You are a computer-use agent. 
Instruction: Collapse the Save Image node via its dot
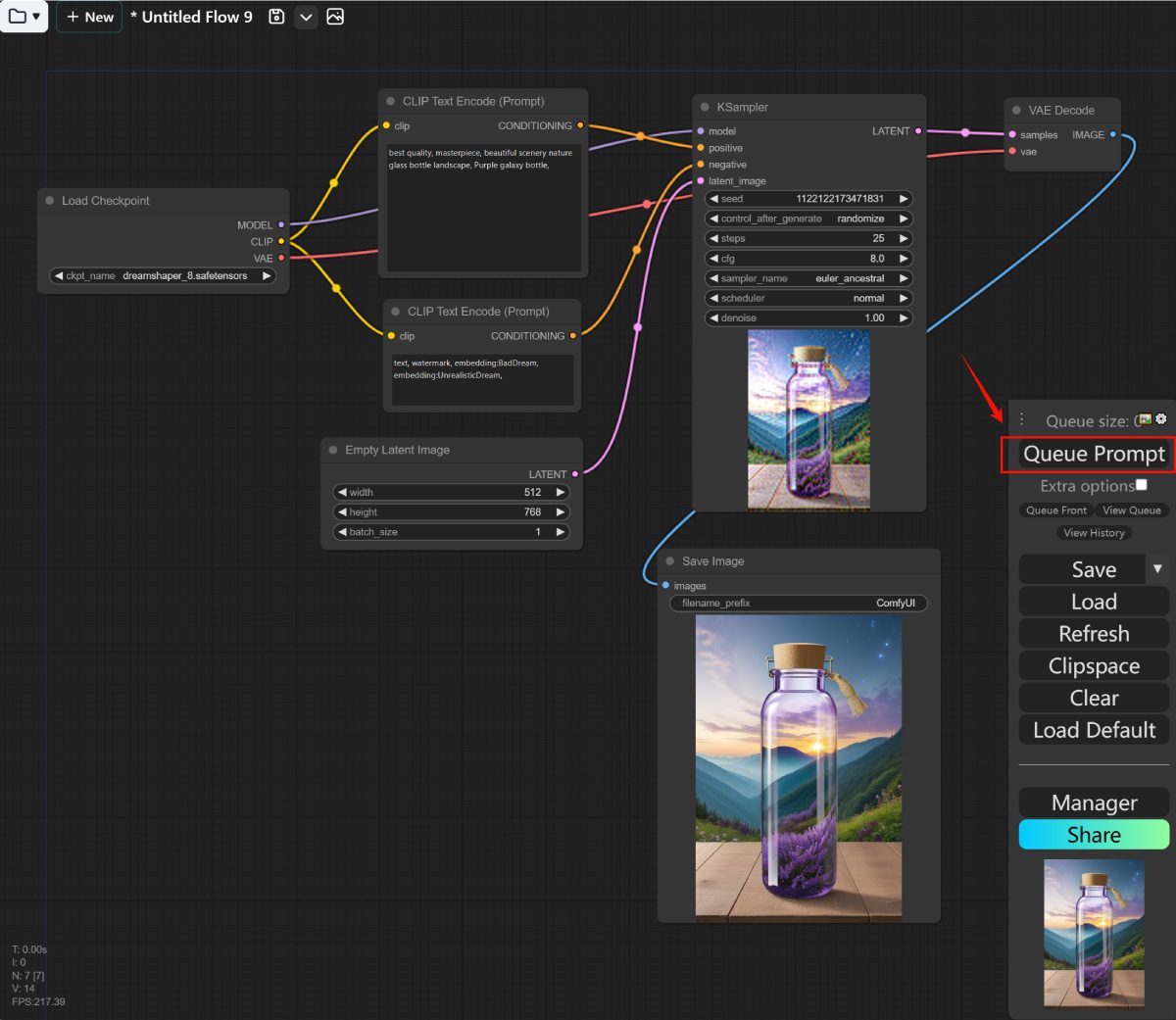click(670, 561)
